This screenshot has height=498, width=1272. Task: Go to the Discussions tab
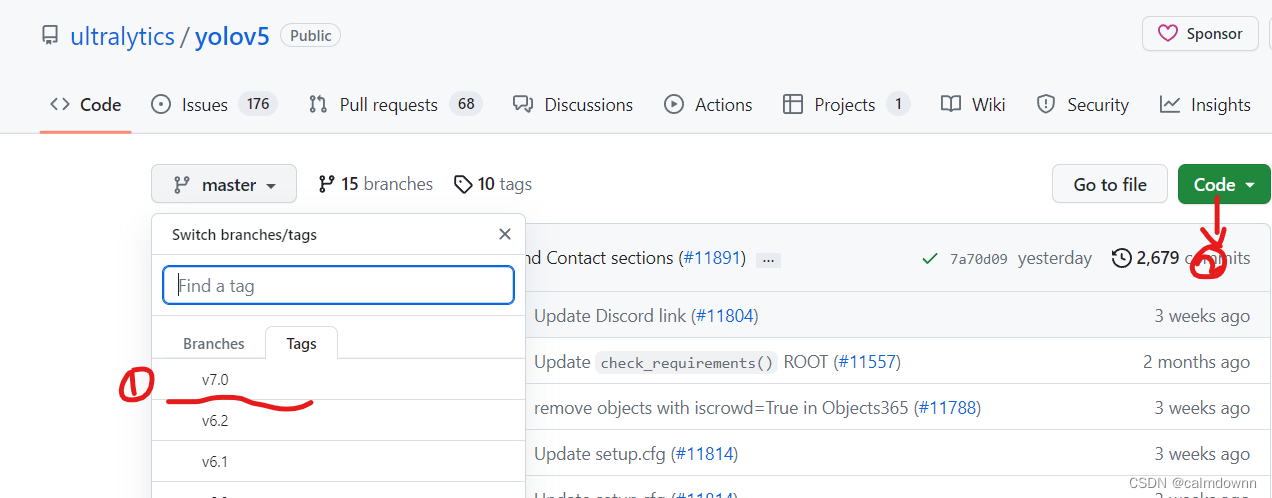[x=573, y=104]
